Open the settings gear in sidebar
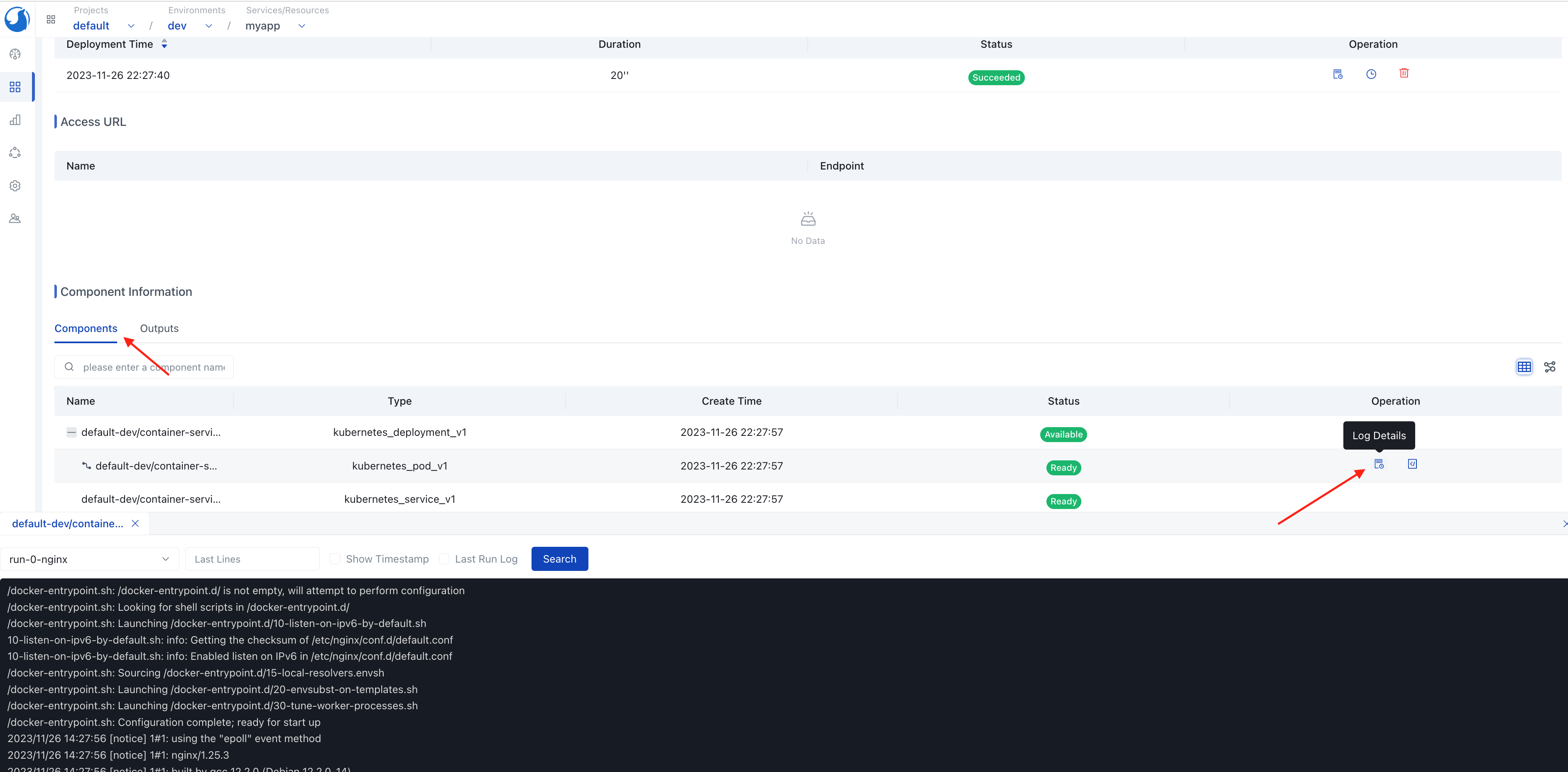 point(15,186)
